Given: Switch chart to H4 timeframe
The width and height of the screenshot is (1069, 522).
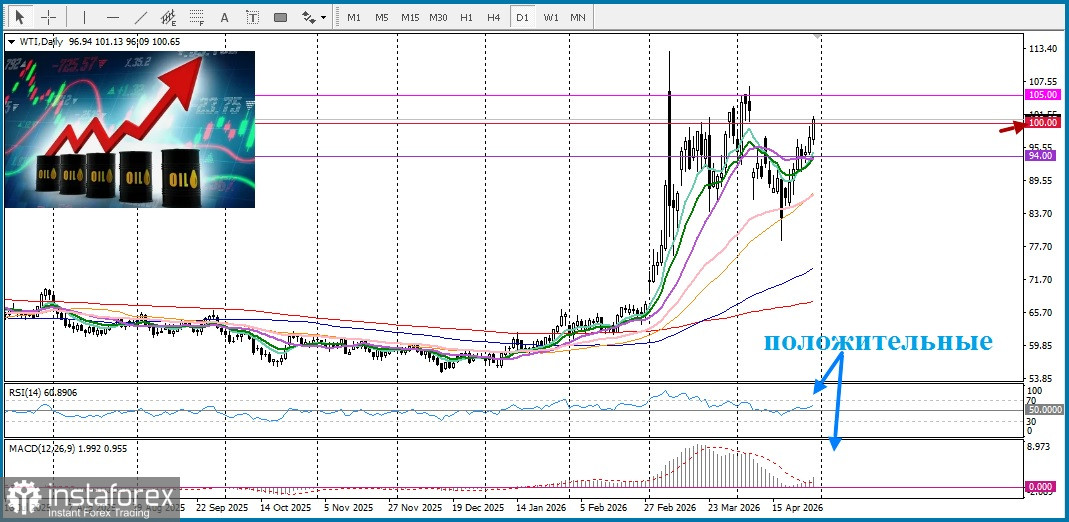Looking at the screenshot, I should pyautogui.click(x=494, y=17).
